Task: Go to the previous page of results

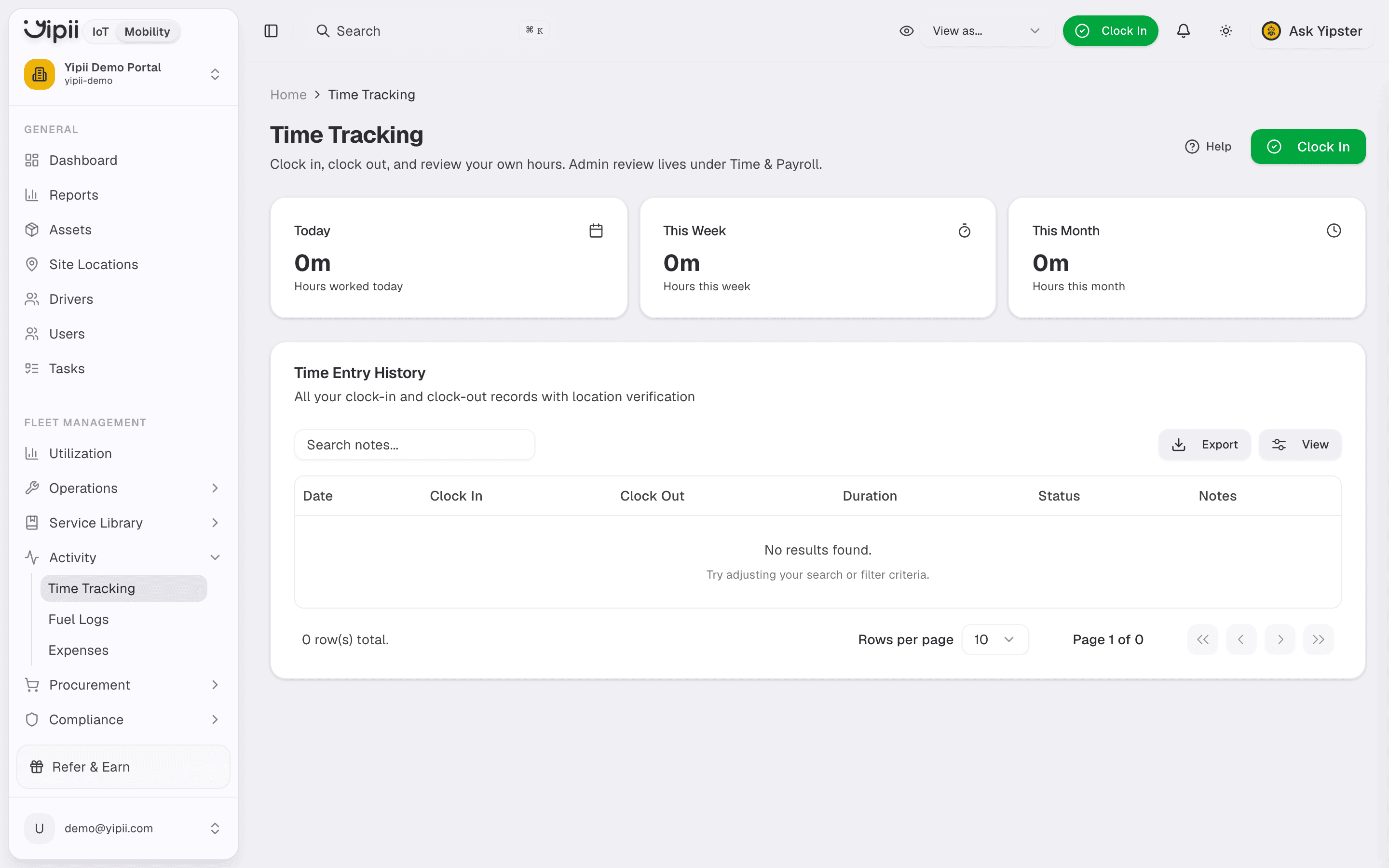Action: click(1241, 639)
